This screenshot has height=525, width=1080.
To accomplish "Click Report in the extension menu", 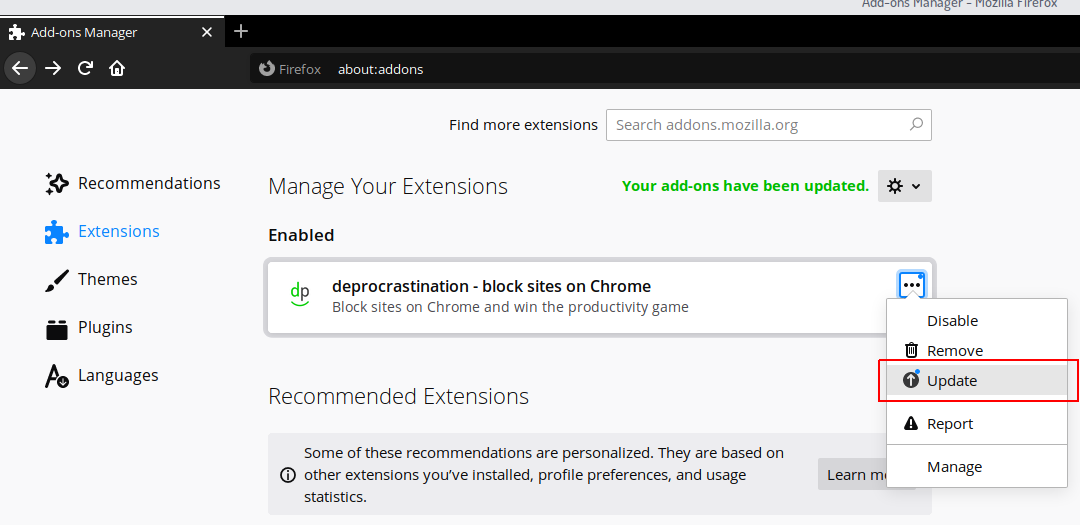I will tap(949, 424).
